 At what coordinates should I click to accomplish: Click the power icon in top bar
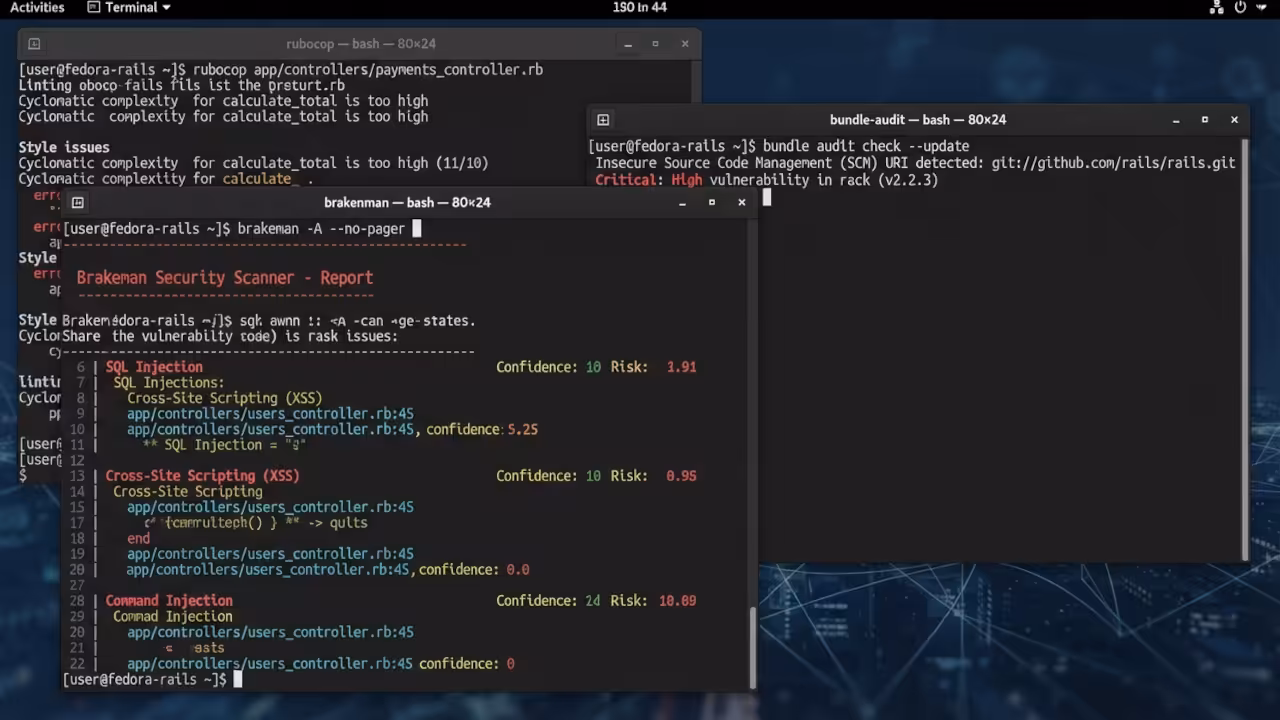point(1240,8)
